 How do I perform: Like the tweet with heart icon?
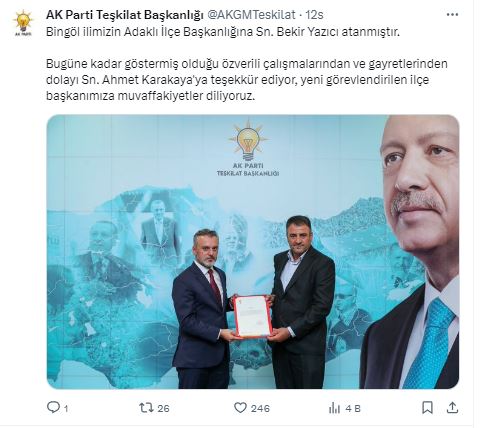point(240,408)
